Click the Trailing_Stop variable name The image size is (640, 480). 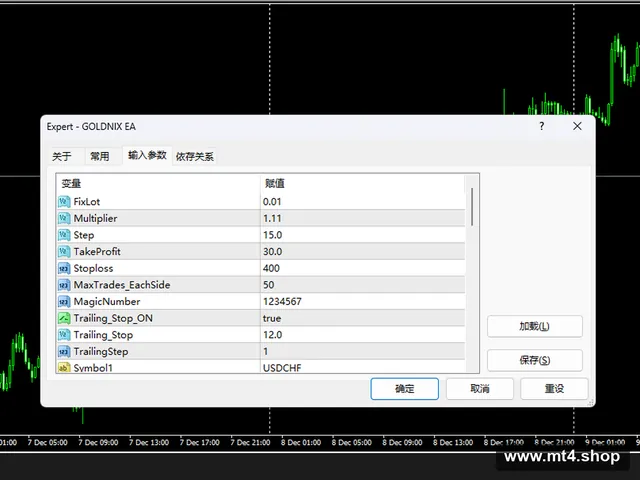click(103, 335)
